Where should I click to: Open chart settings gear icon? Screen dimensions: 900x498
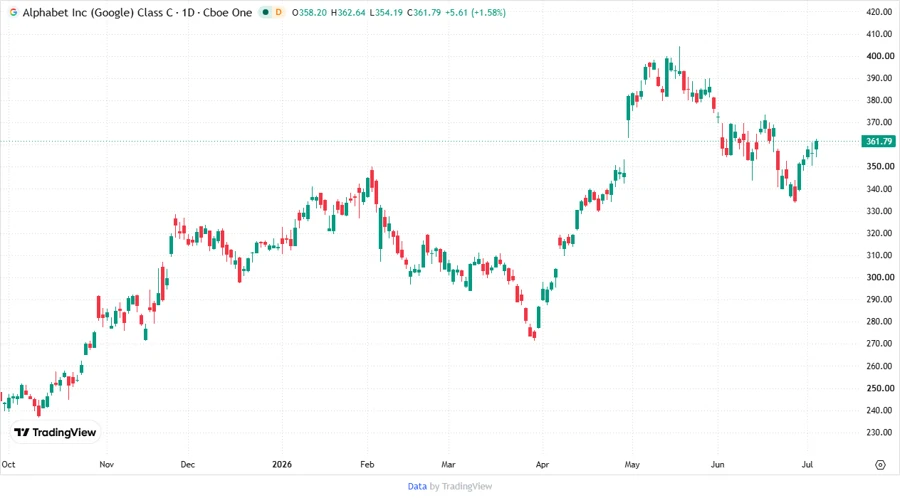[x=880, y=465]
